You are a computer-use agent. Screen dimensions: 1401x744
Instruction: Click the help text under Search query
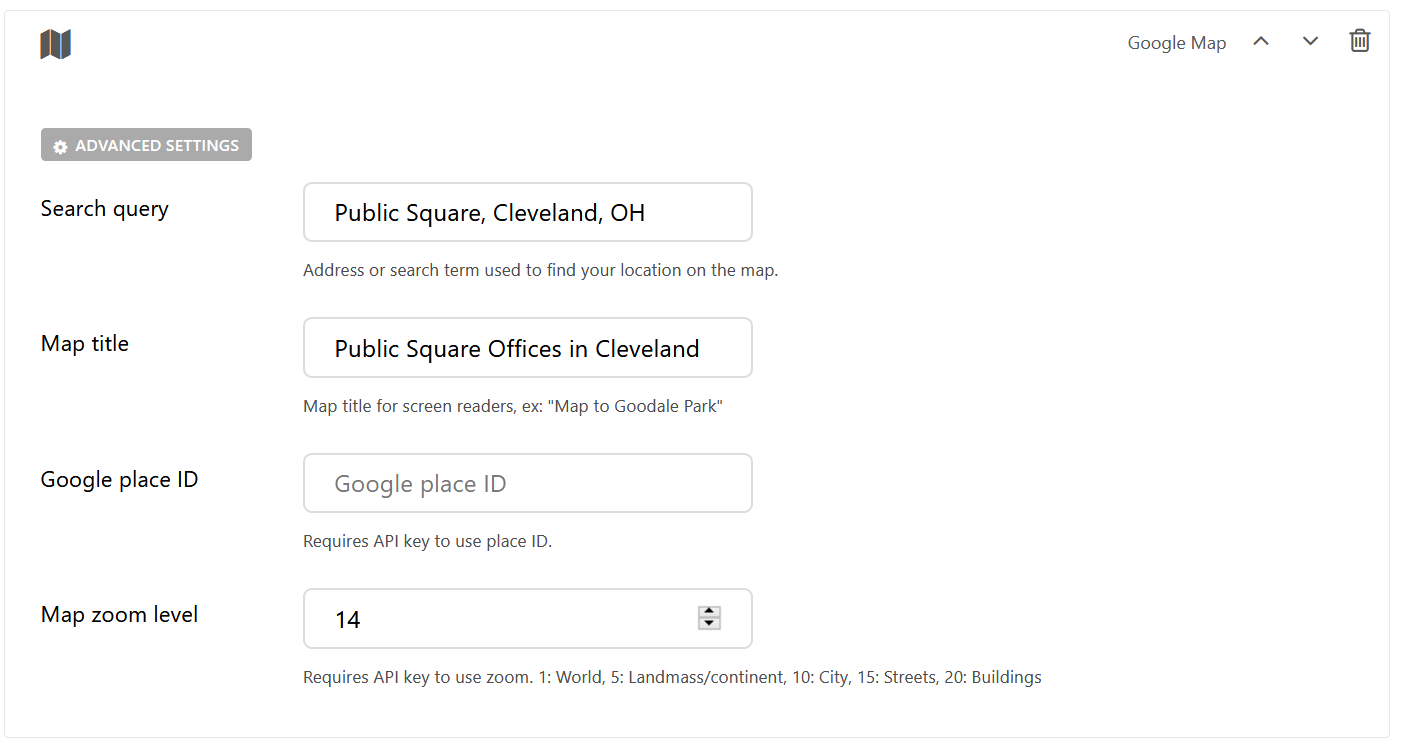click(x=540, y=270)
